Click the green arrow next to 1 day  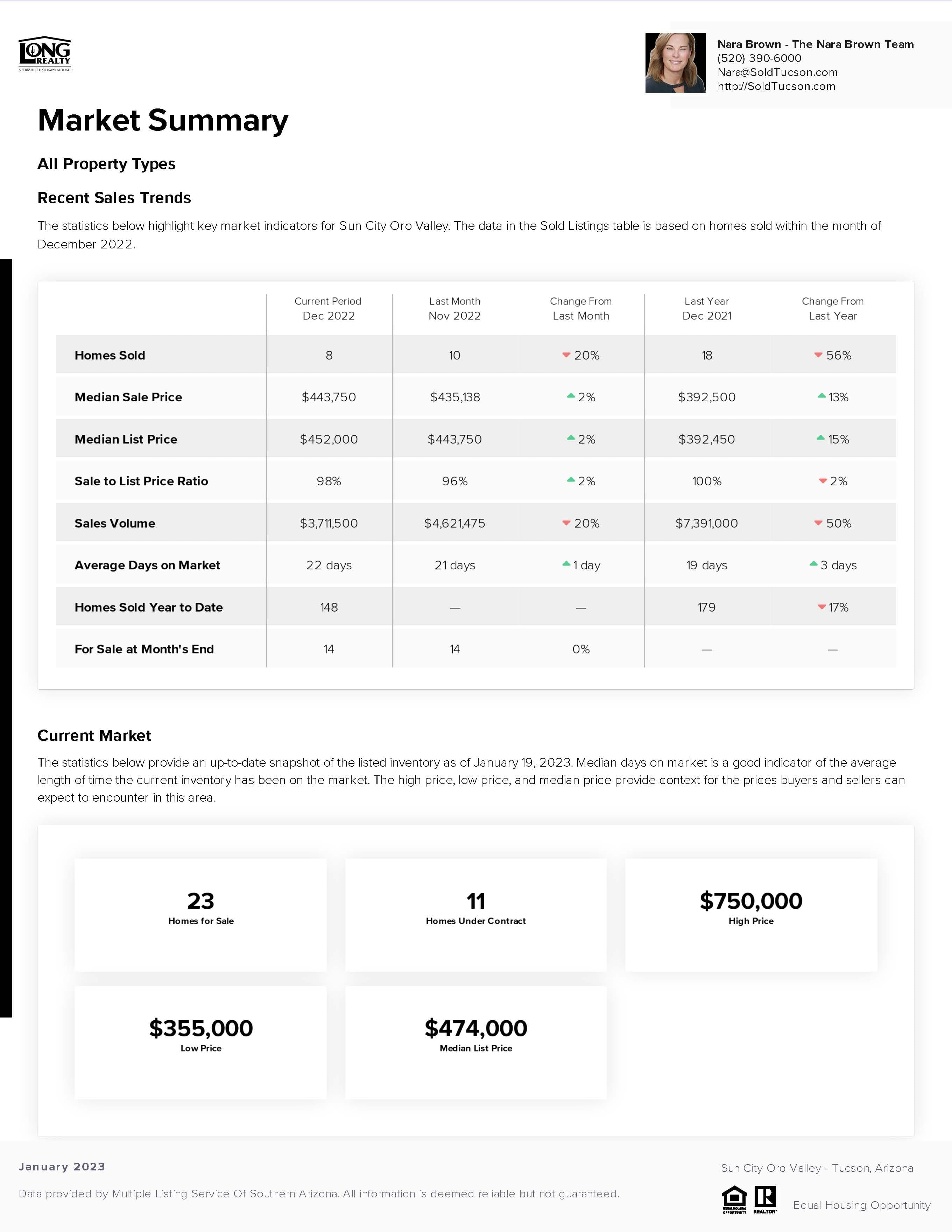coord(566,564)
